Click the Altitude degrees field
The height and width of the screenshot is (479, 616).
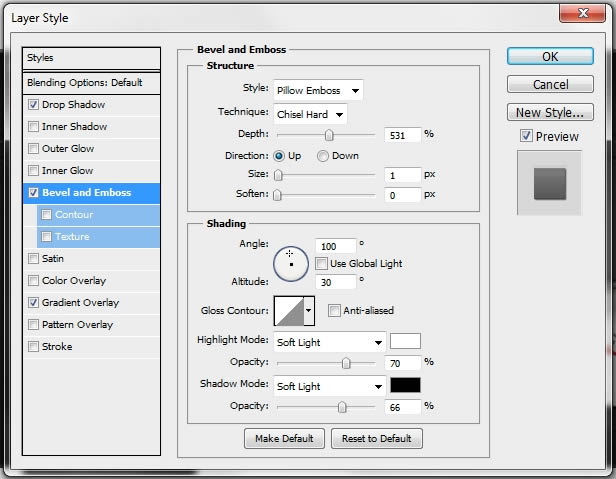coord(336,282)
